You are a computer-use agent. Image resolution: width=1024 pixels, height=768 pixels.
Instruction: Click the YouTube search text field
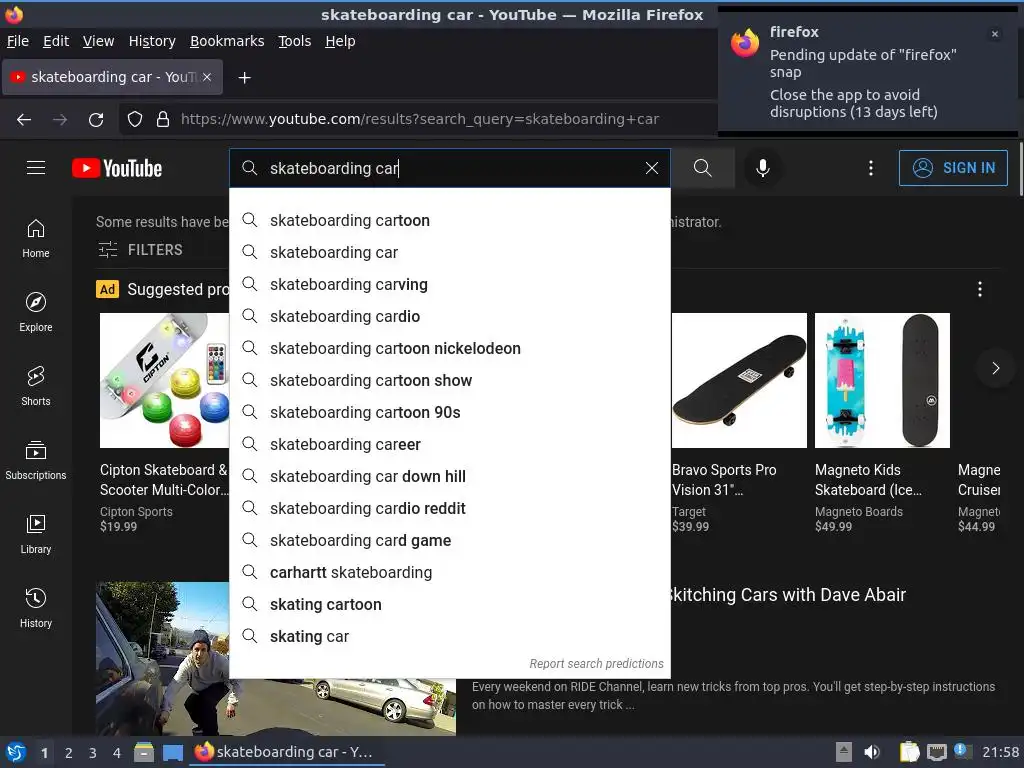coord(451,168)
